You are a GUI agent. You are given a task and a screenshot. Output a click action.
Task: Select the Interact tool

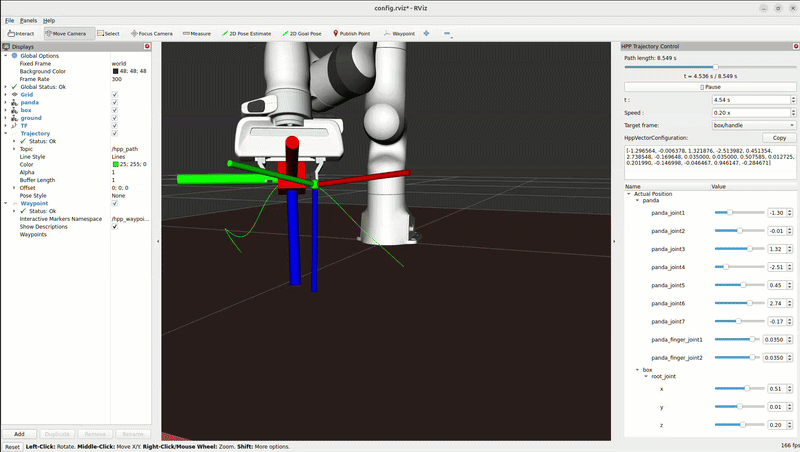pyautogui.click(x=21, y=34)
